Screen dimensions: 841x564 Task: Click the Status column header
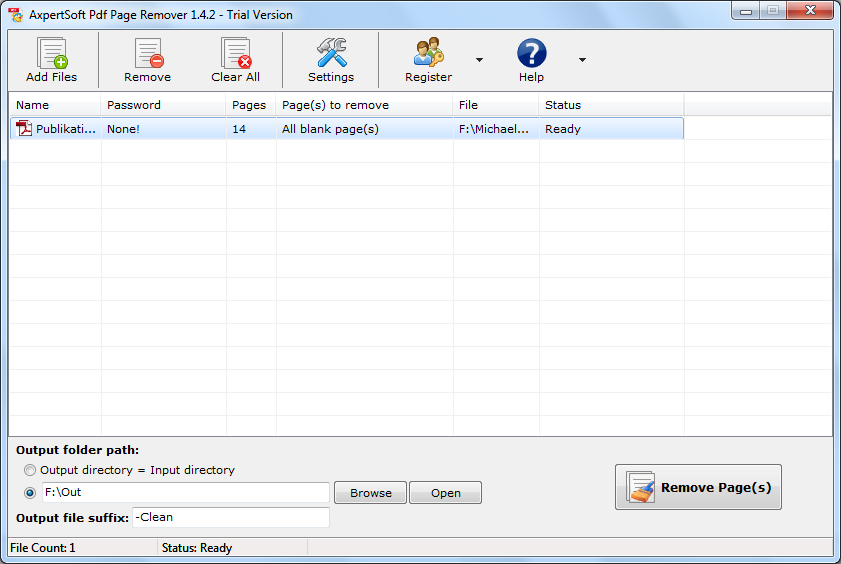[x=611, y=105]
